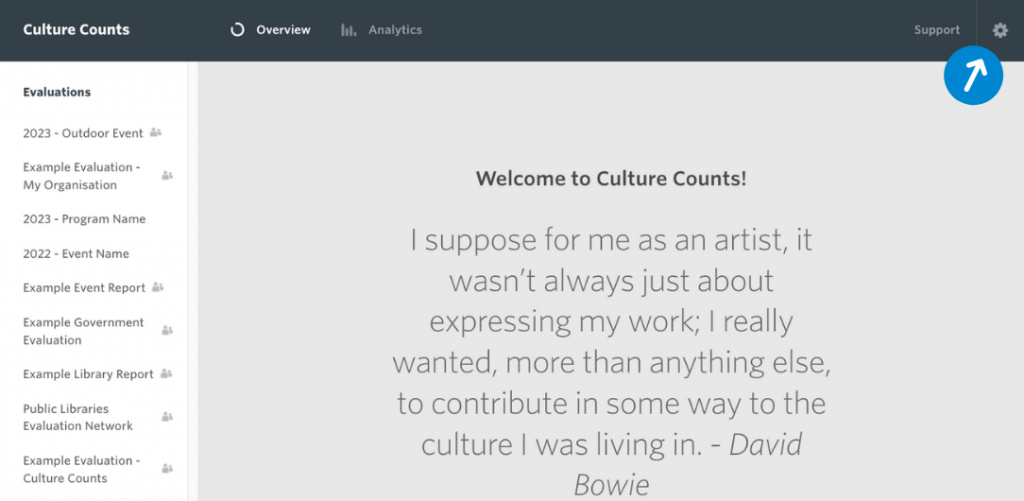The height and width of the screenshot is (501, 1024).
Task: Click shared-users icon beside 2023 - Outdoor Event
Action: (x=155, y=133)
